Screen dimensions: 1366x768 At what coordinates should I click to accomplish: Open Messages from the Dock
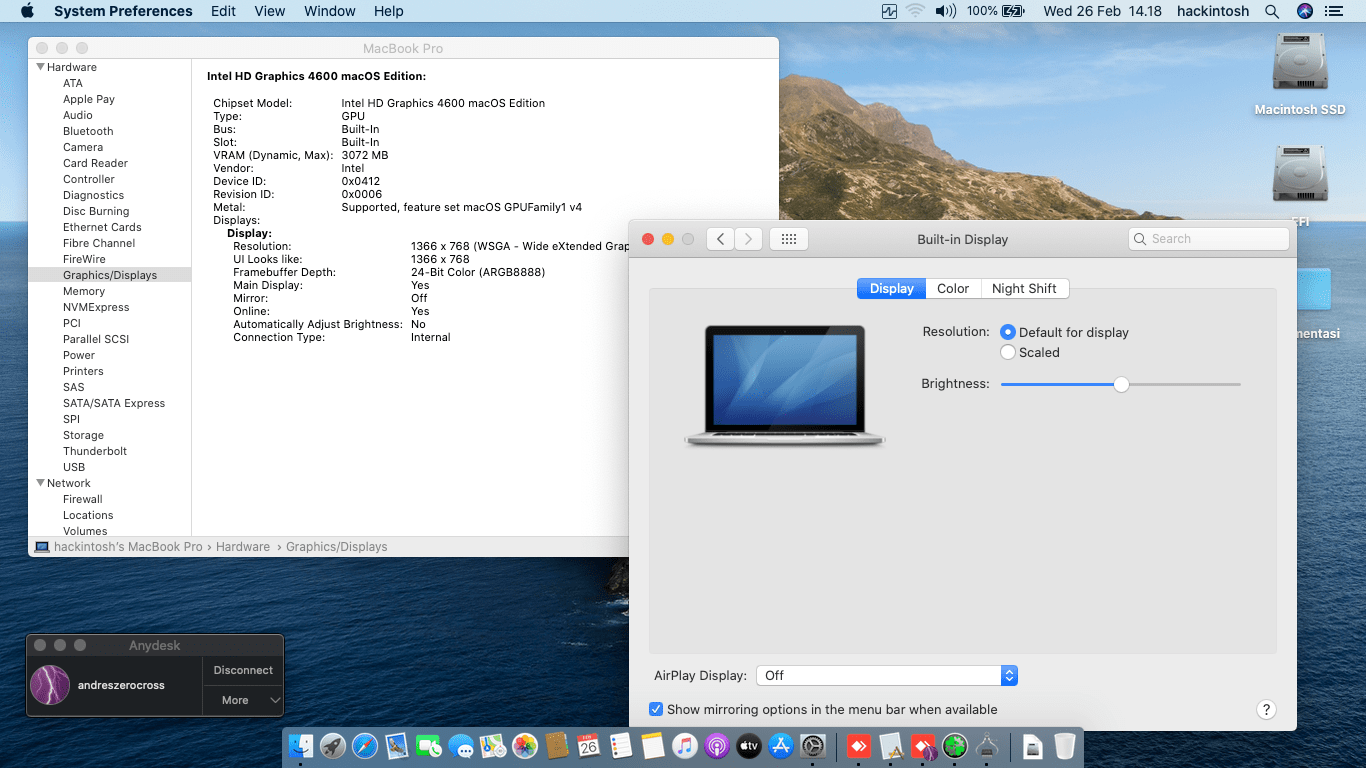coord(461,746)
